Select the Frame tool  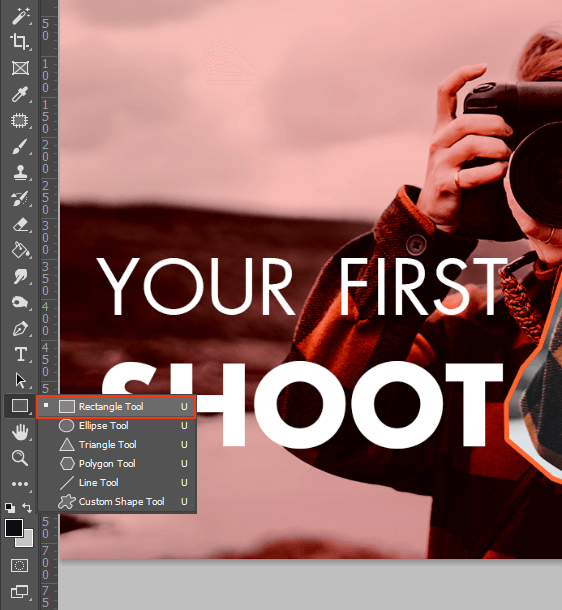tap(20, 68)
